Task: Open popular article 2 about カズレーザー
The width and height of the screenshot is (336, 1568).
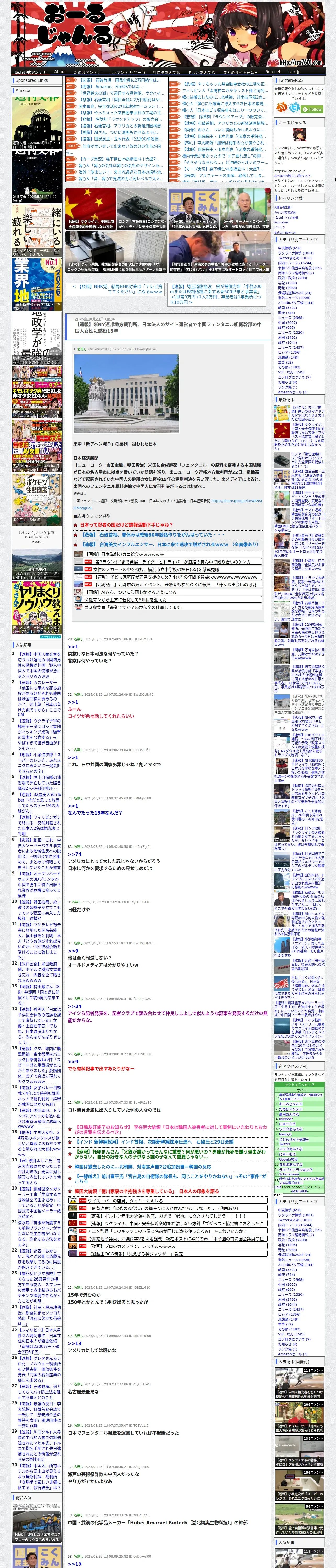Action: click(39, 698)
